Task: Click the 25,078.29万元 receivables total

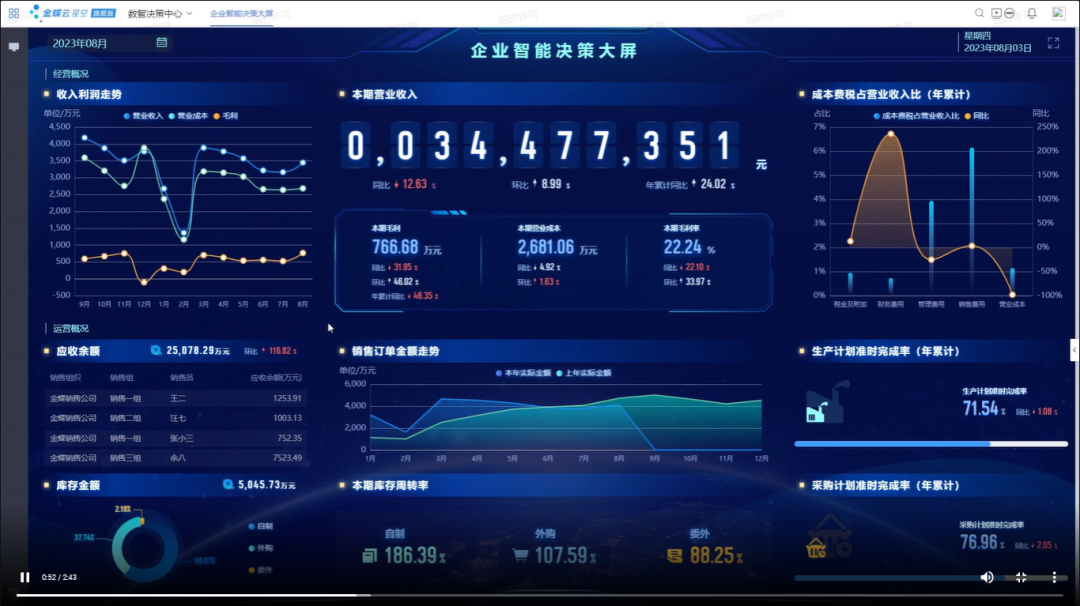Action: point(198,351)
